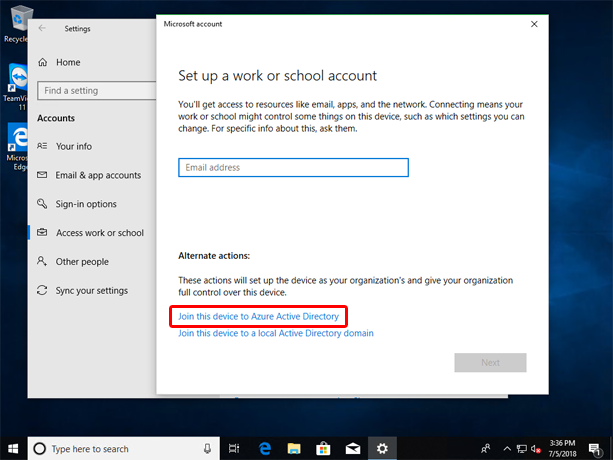Screen dimensions: 613x460
Task: Click the Next button
Action: tap(490, 362)
